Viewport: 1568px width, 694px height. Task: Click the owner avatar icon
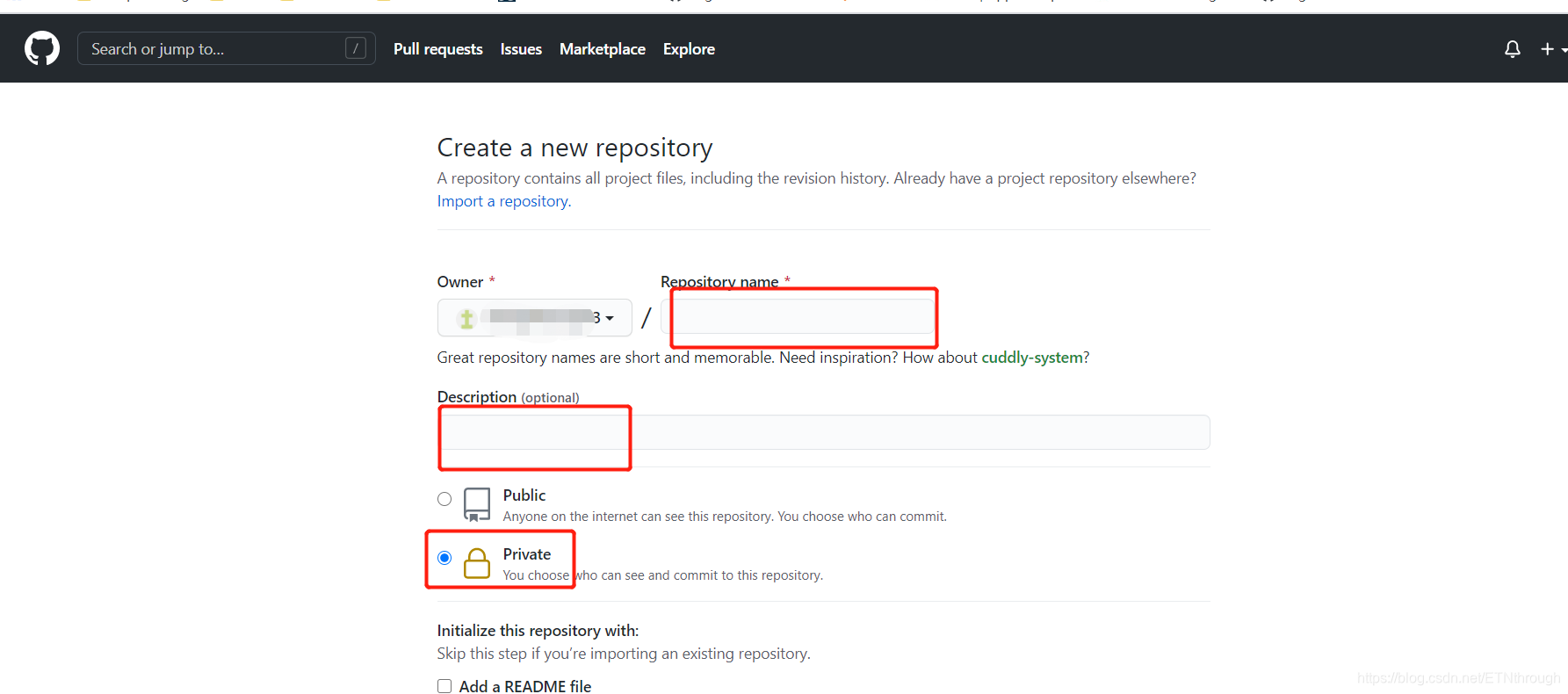point(467,318)
